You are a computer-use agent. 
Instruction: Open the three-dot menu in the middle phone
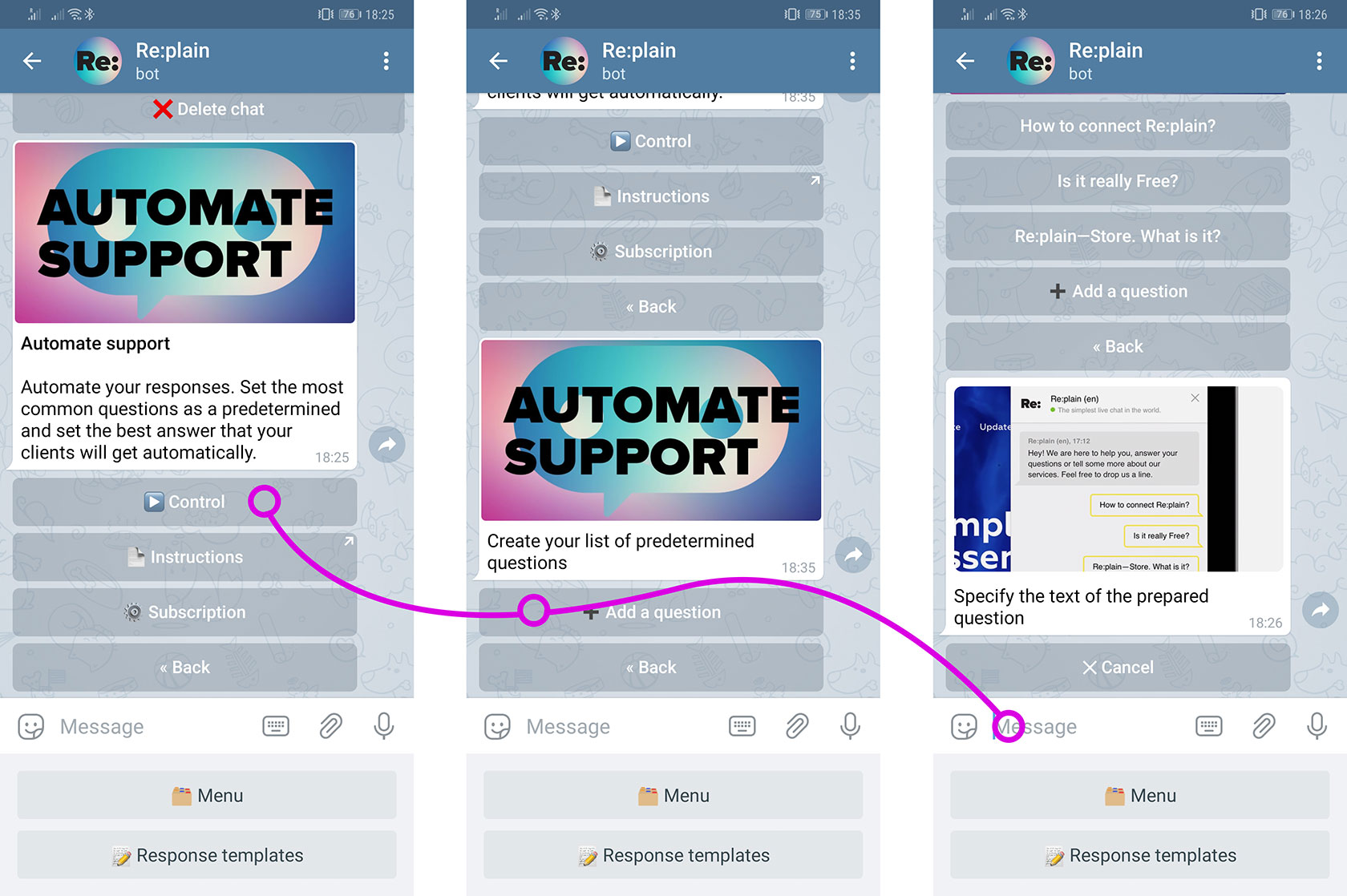(852, 61)
